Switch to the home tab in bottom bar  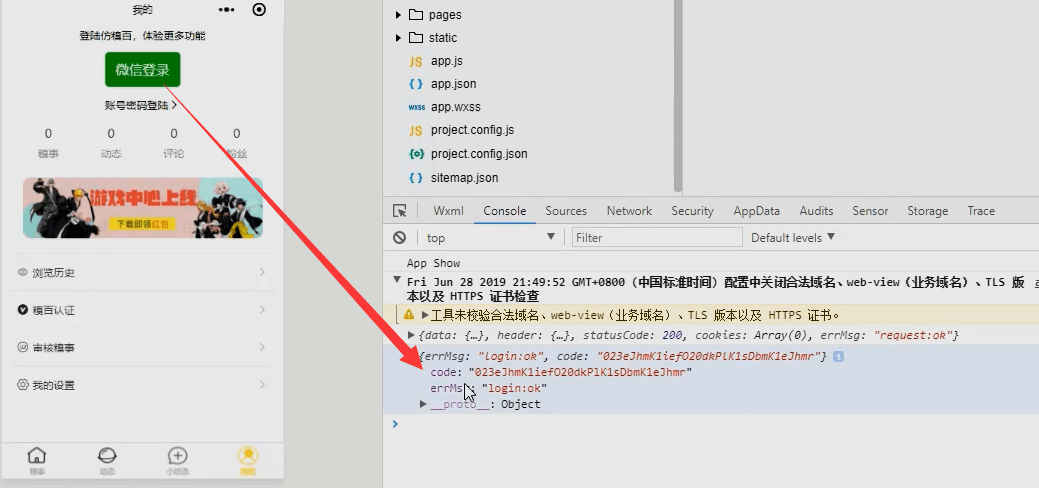click(x=36, y=460)
